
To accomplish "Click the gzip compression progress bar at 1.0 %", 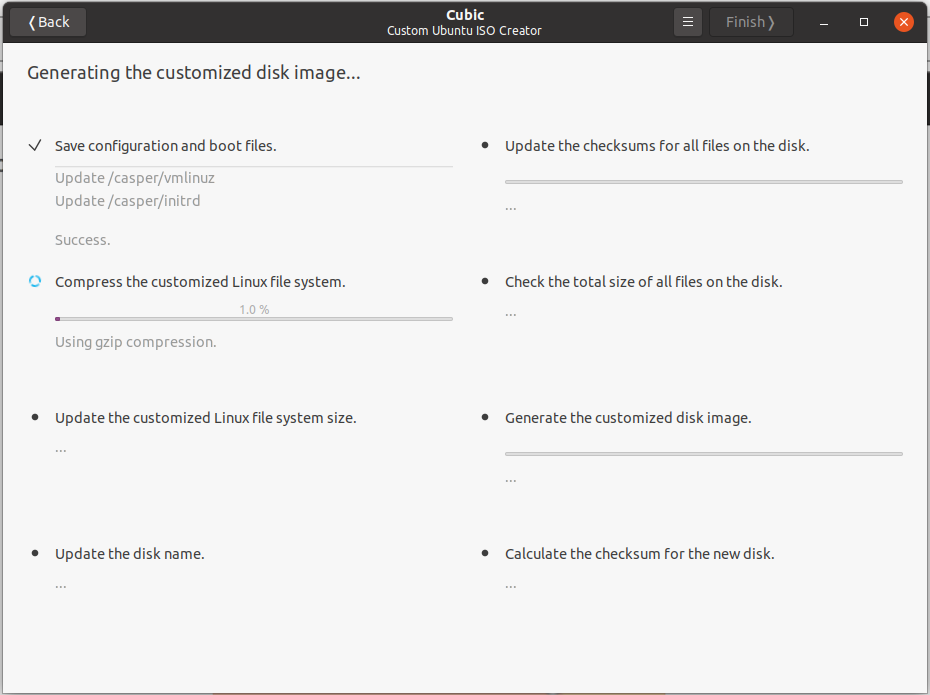I will [x=253, y=318].
